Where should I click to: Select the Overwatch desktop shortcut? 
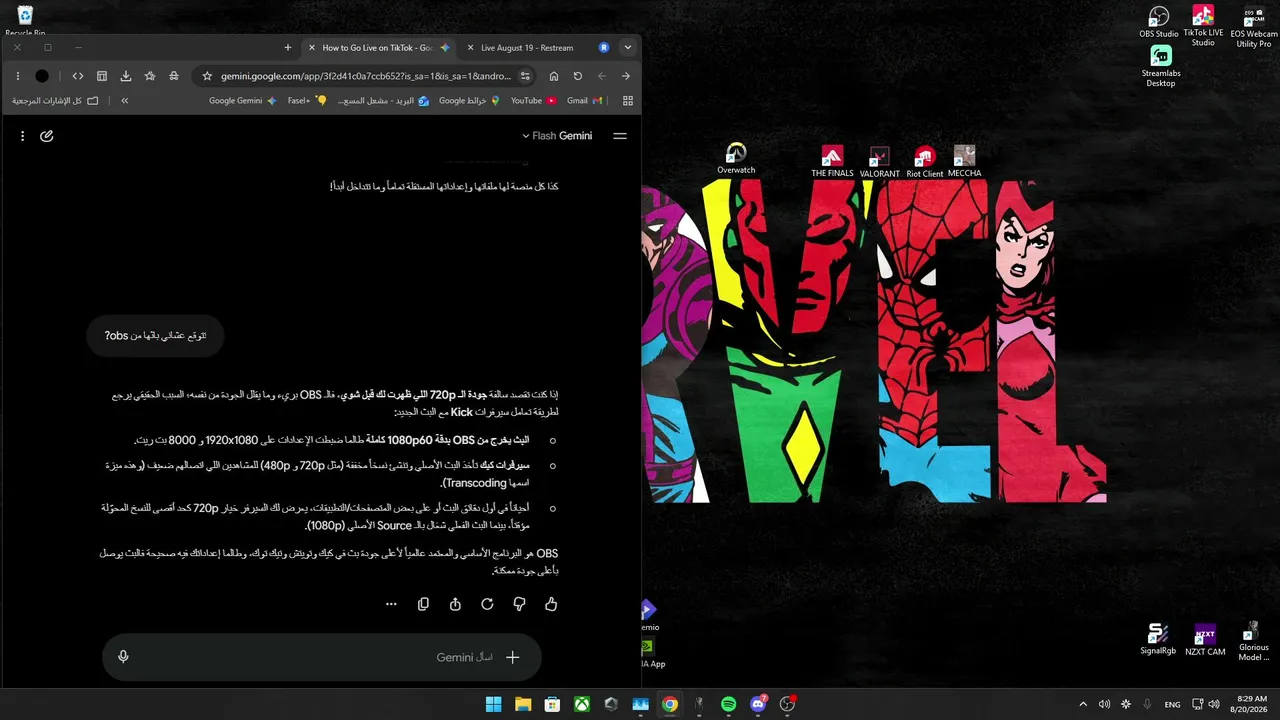[x=736, y=159]
